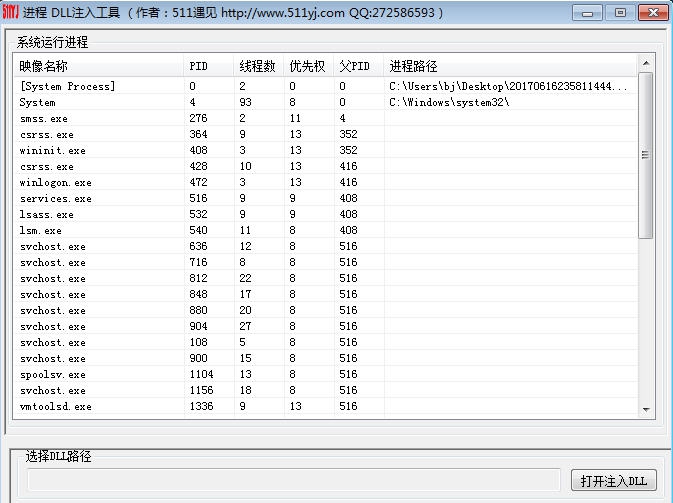Select svchost.exe with PID 108
This screenshot has height=503, width=673.
tap(325, 342)
